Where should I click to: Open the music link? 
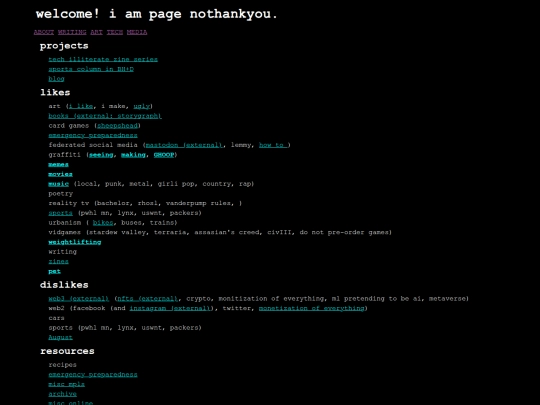point(59,184)
